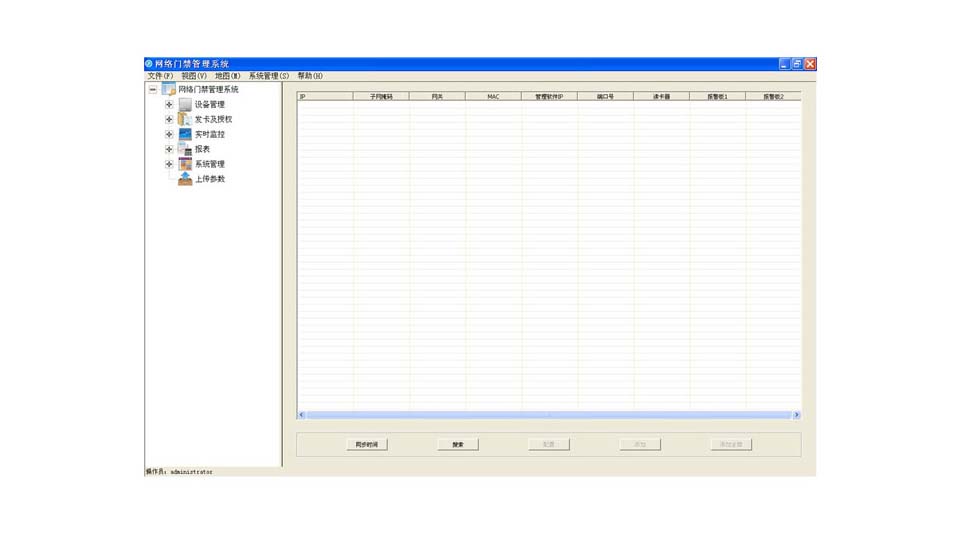Click the 同步时间 sync time button
The image size is (961, 535).
pyautogui.click(x=367, y=444)
